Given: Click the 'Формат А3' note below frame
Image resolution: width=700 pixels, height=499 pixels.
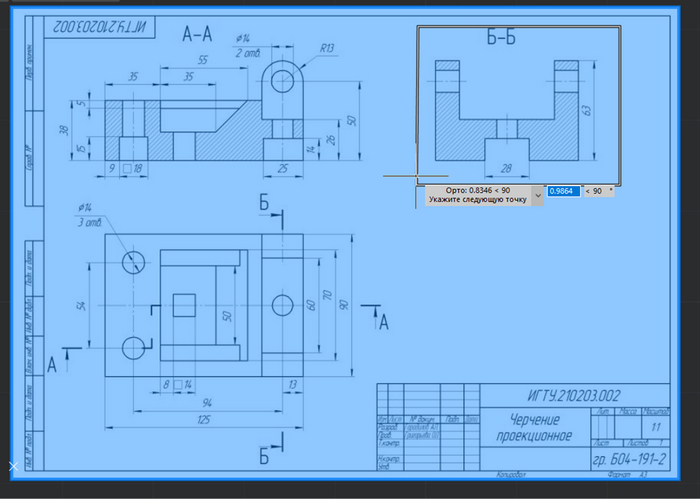Looking at the screenshot, I should click(x=627, y=475).
